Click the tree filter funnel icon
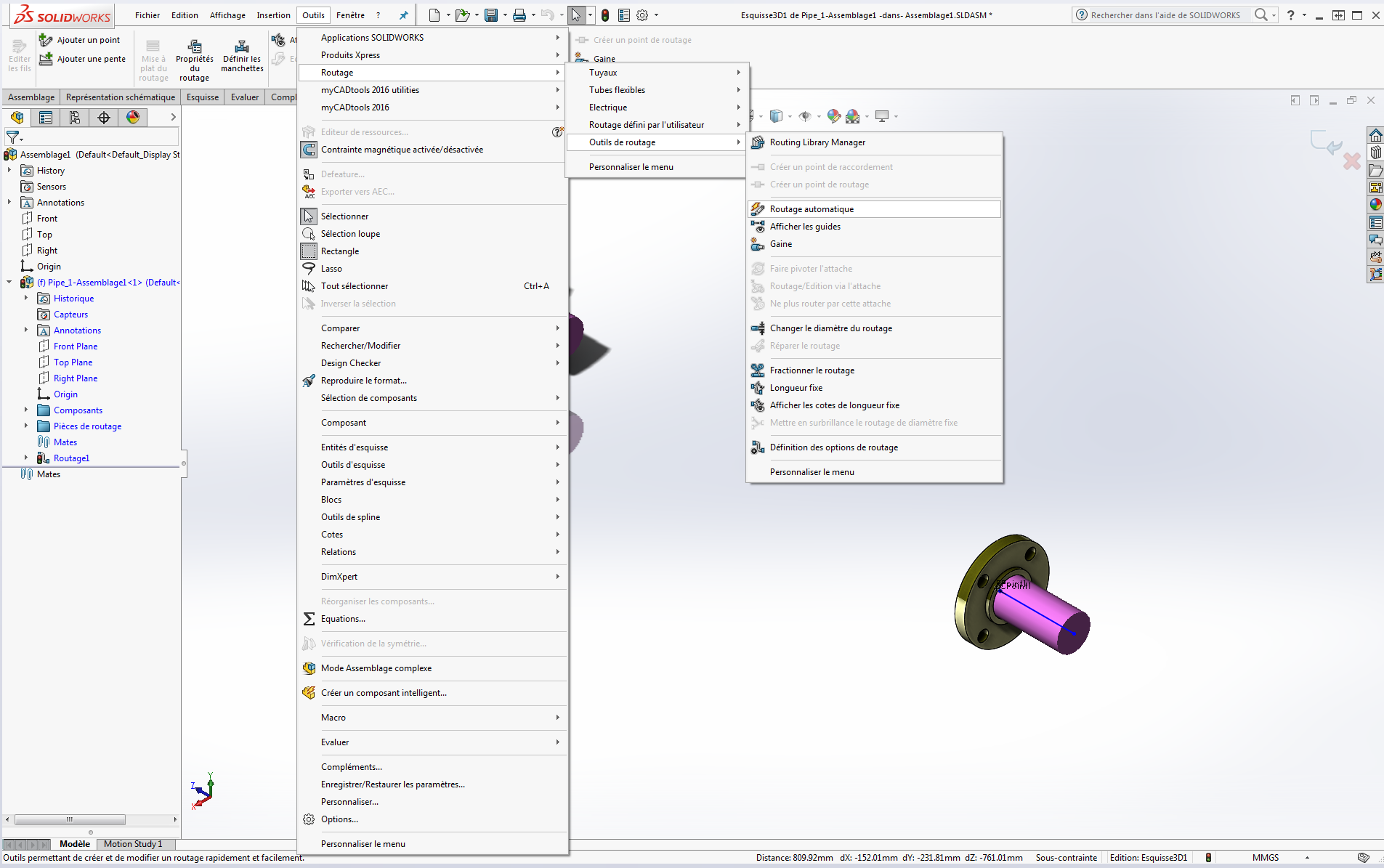Screen dimensions: 1384x868 click(x=12, y=137)
